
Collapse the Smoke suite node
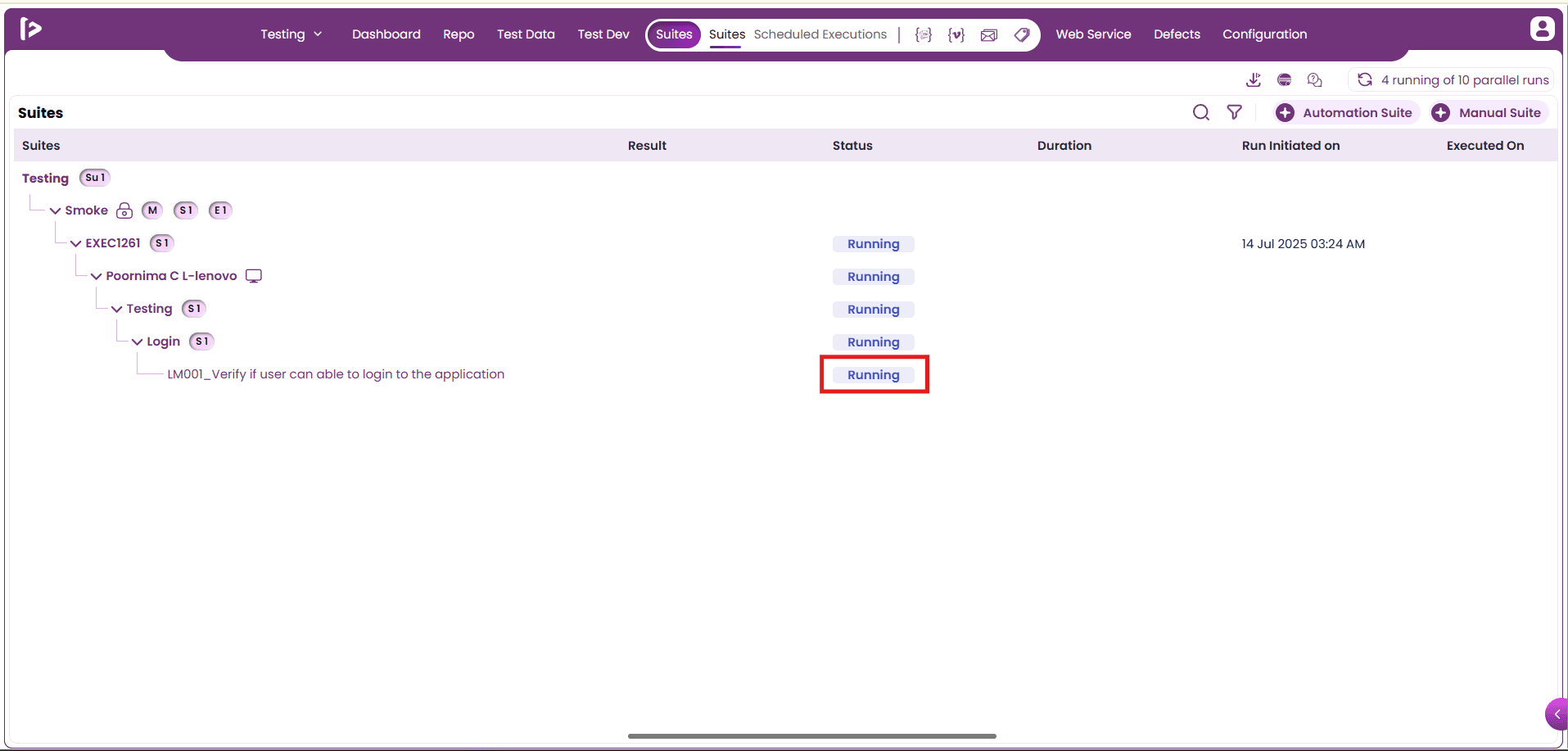tap(55, 210)
